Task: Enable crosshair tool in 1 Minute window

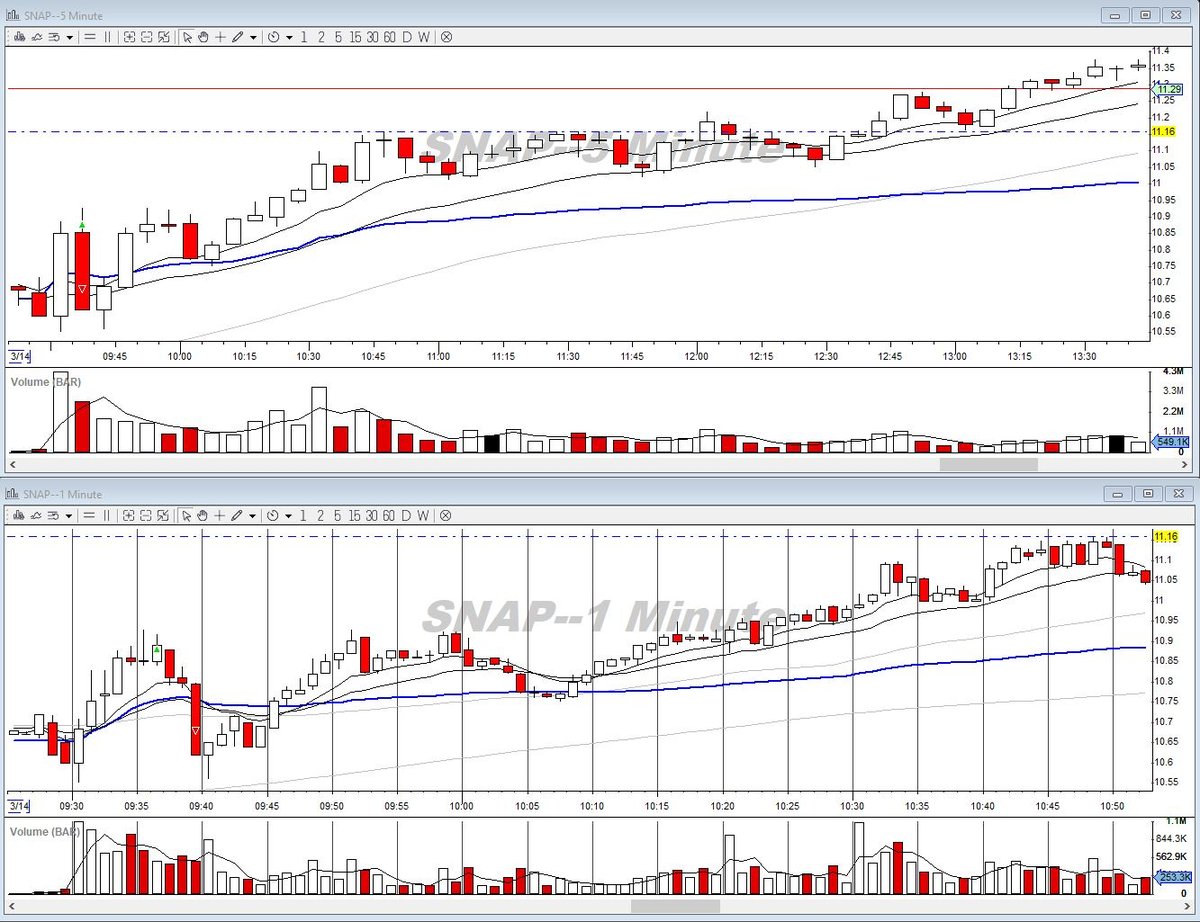Action: 220,515
